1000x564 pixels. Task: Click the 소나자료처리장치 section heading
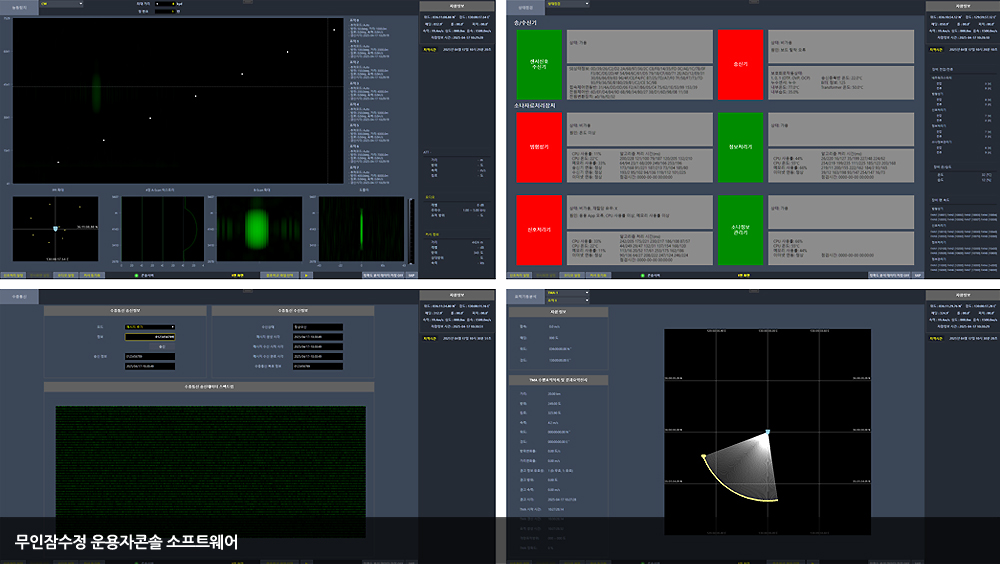point(534,105)
